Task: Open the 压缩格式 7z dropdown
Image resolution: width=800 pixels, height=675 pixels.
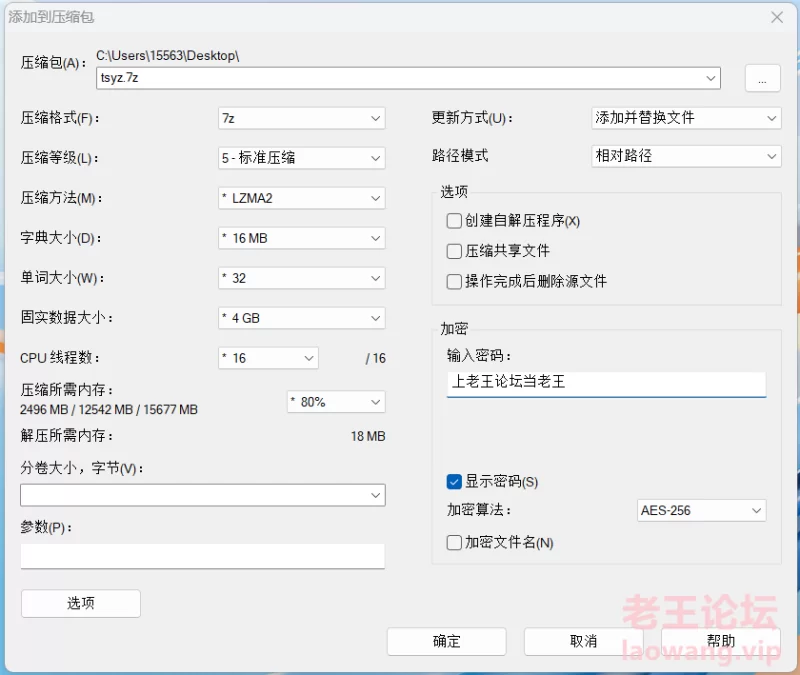Action: [x=302, y=118]
